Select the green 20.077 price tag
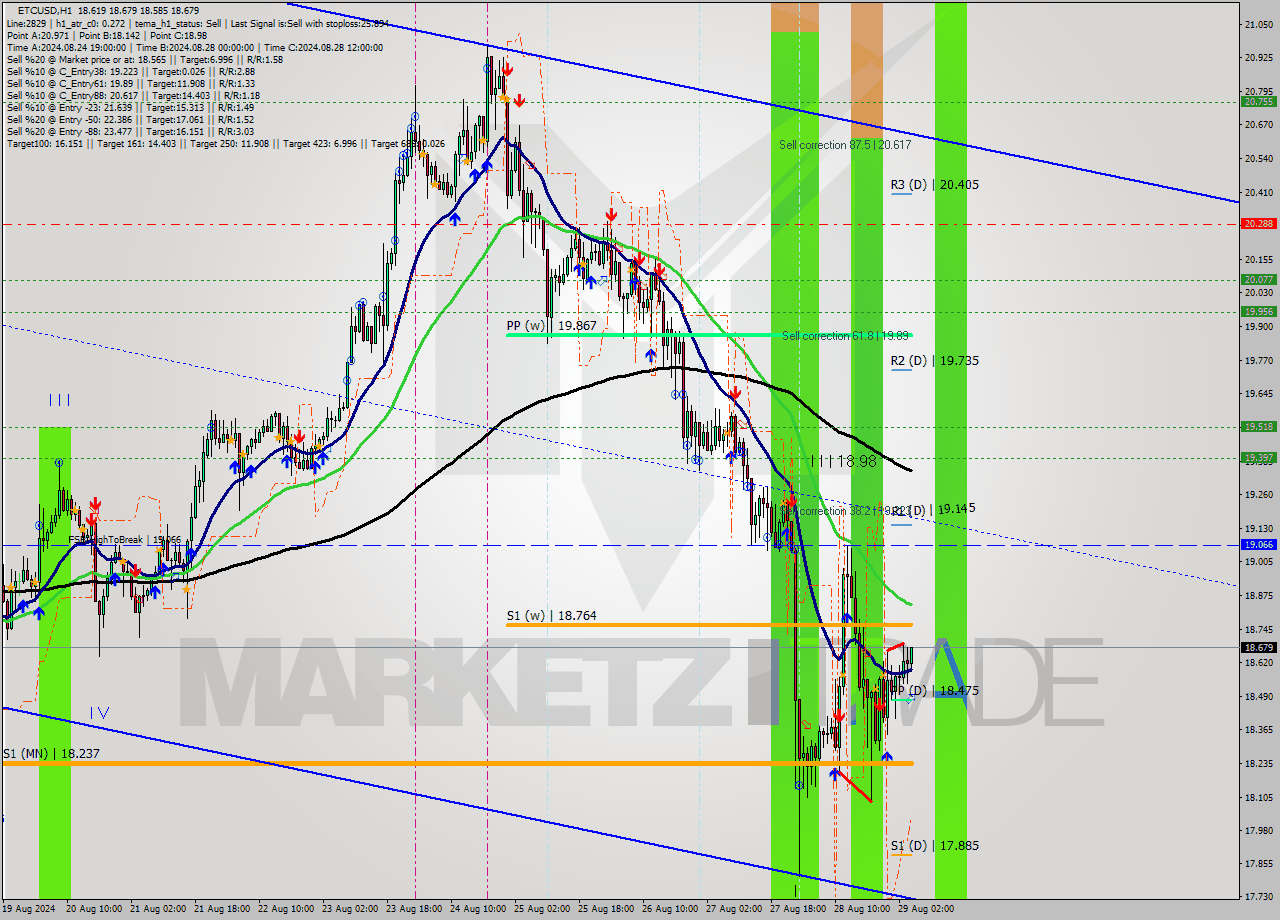Image resolution: width=1280 pixels, height=920 pixels. 1258,280
